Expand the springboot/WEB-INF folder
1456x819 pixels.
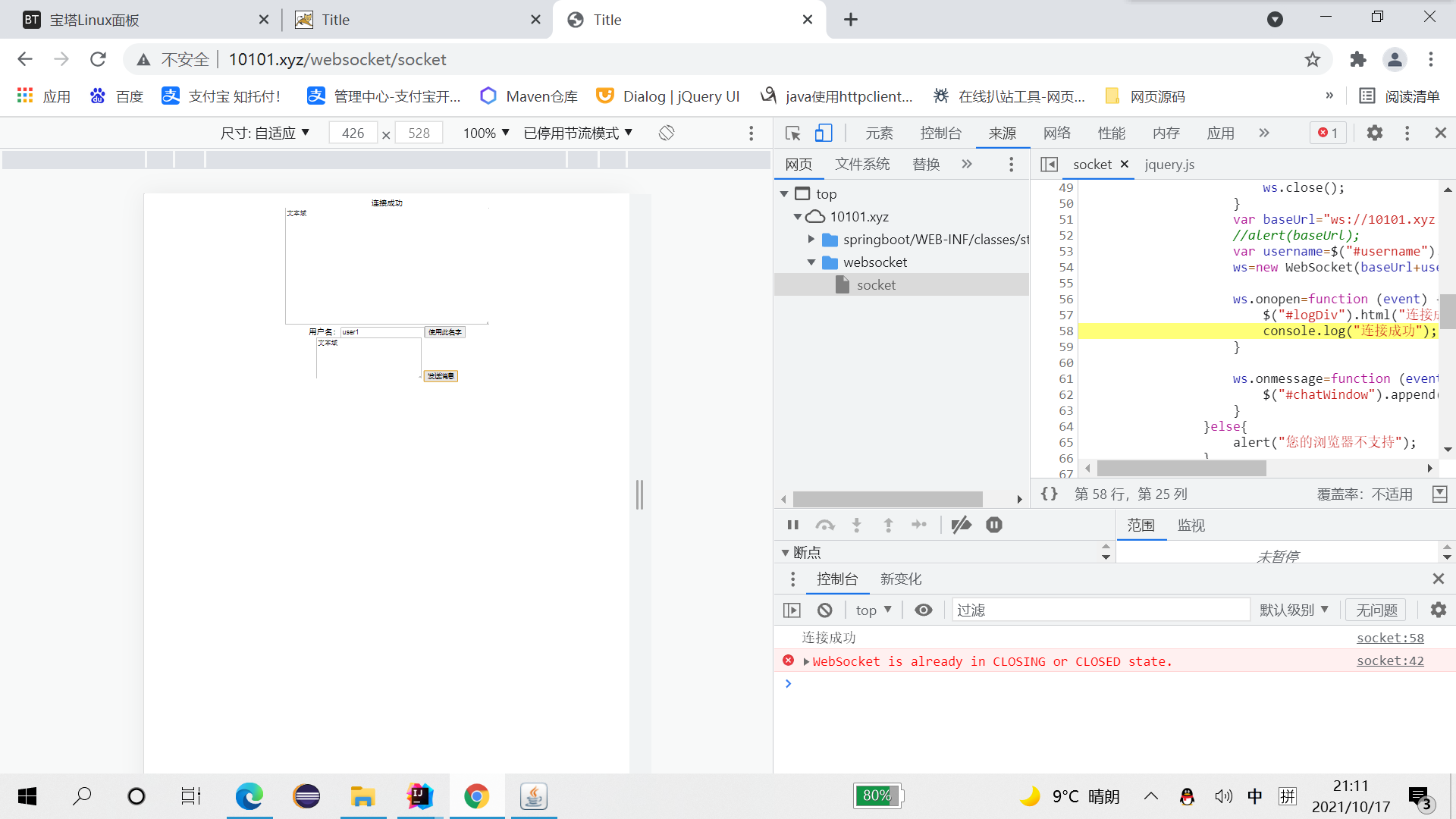(x=811, y=240)
